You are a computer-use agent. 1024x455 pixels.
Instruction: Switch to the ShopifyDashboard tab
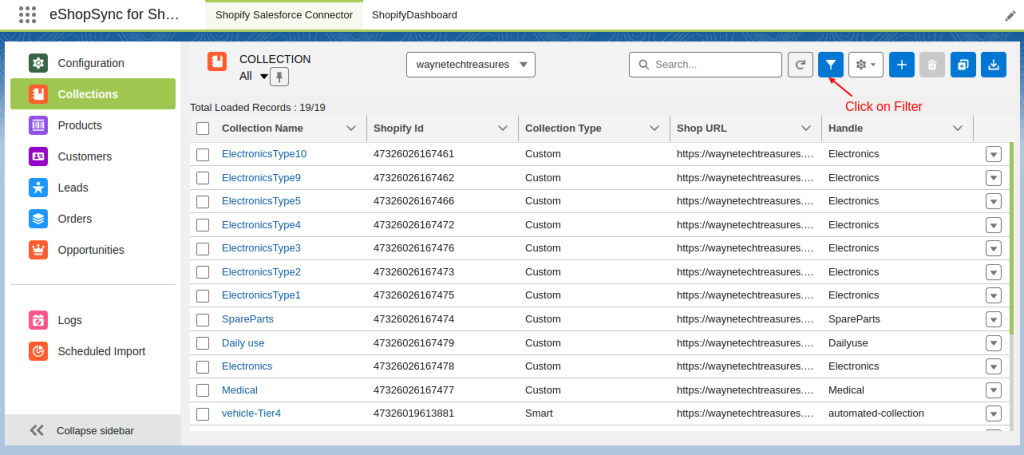415,14
